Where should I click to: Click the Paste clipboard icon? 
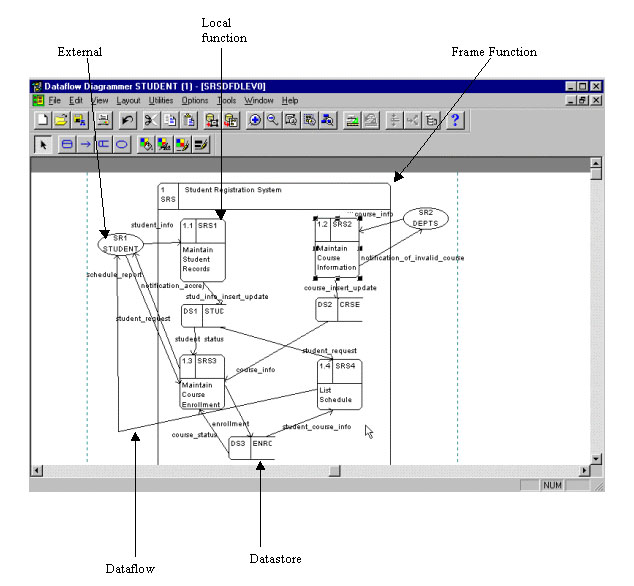tap(189, 120)
